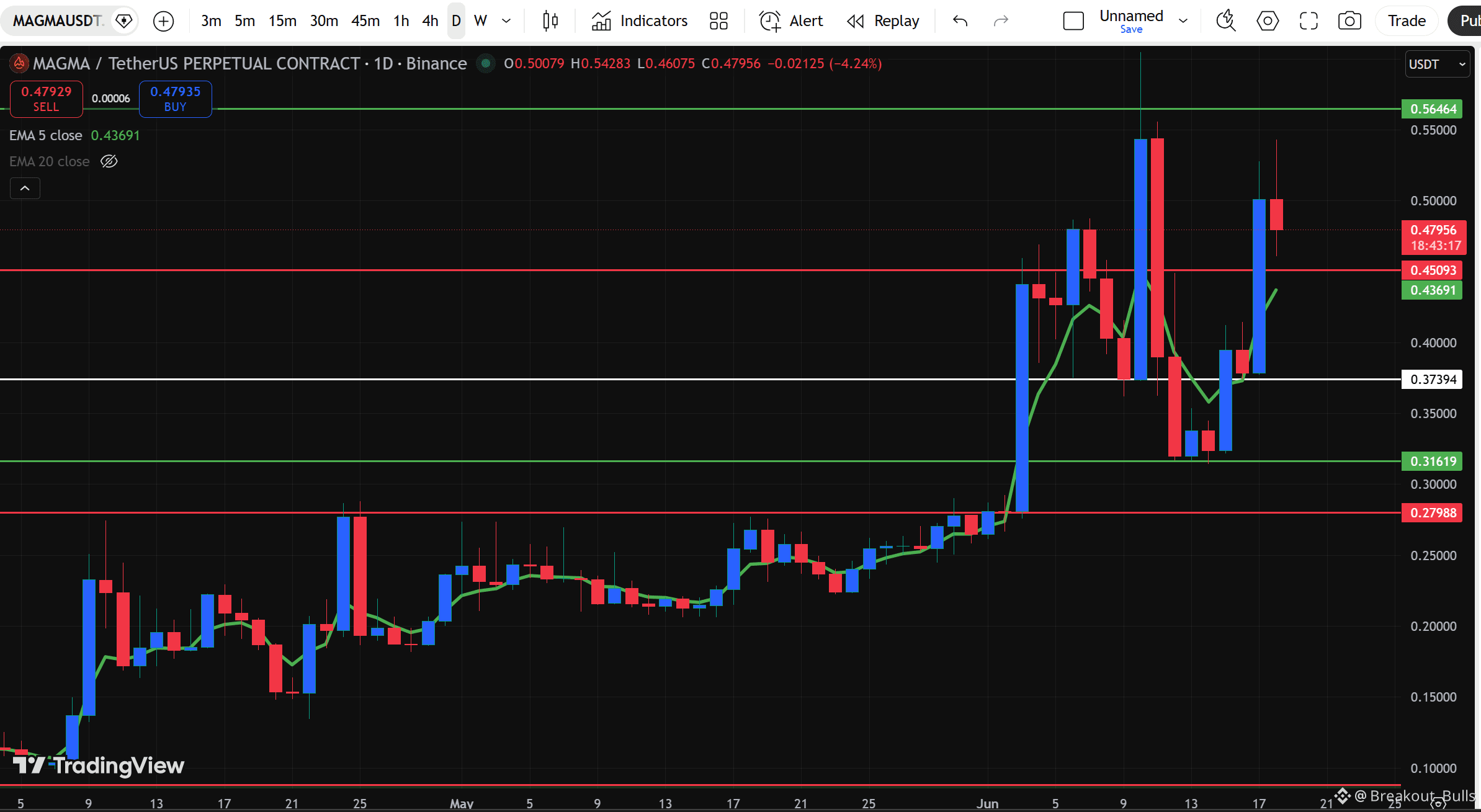1481x812 pixels.
Task: Open the USDT currency dropdown
Action: click(x=1437, y=65)
